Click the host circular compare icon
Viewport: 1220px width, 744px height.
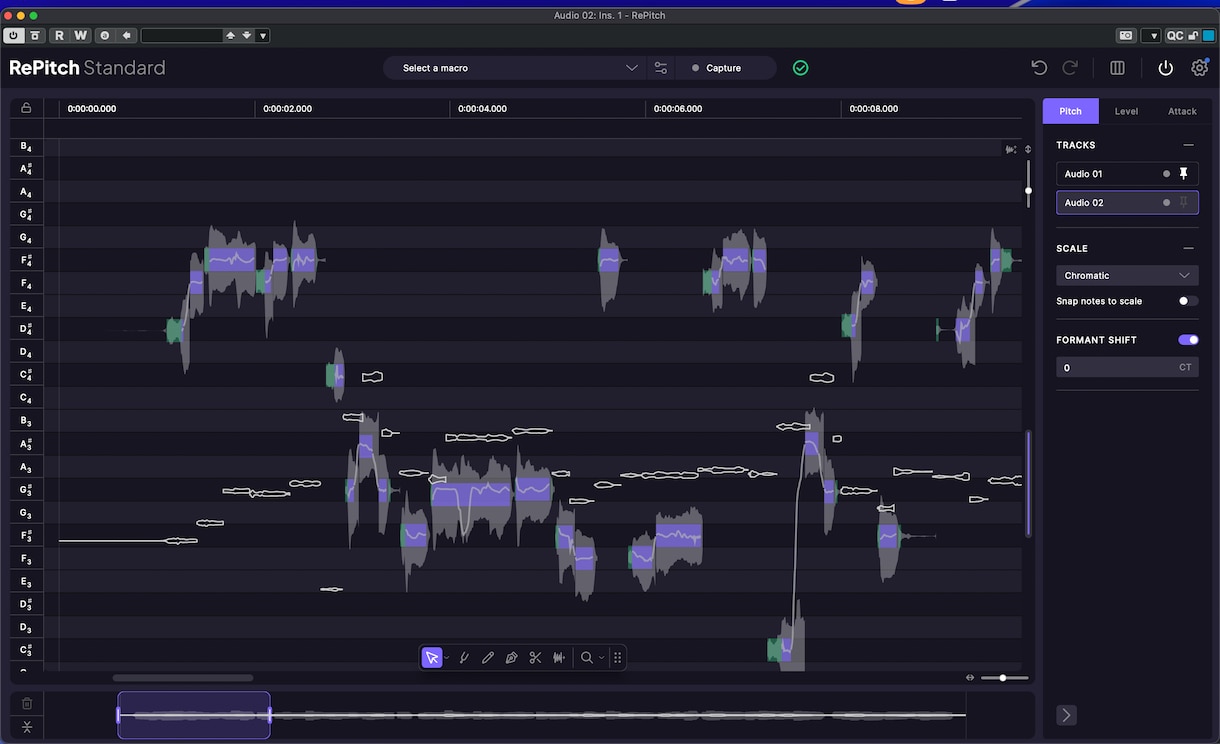click(104, 35)
